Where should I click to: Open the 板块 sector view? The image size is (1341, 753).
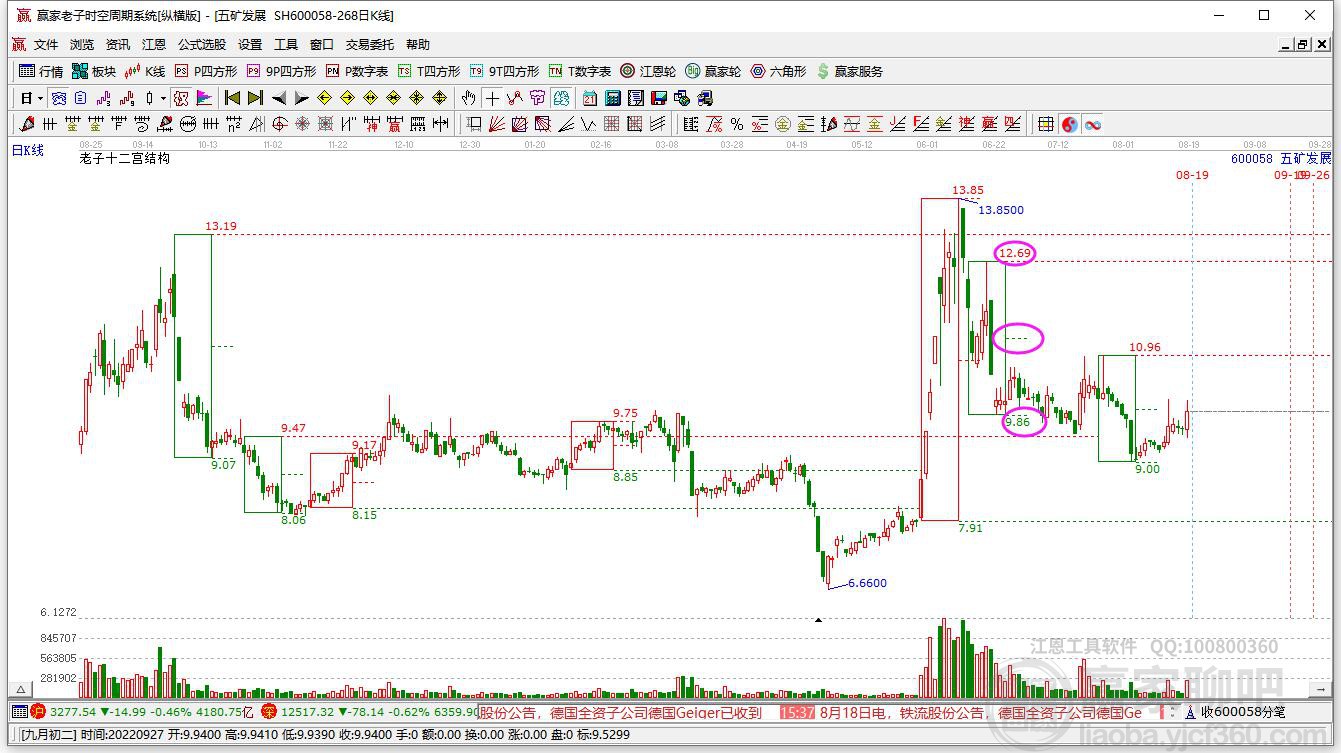click(94, 71)
